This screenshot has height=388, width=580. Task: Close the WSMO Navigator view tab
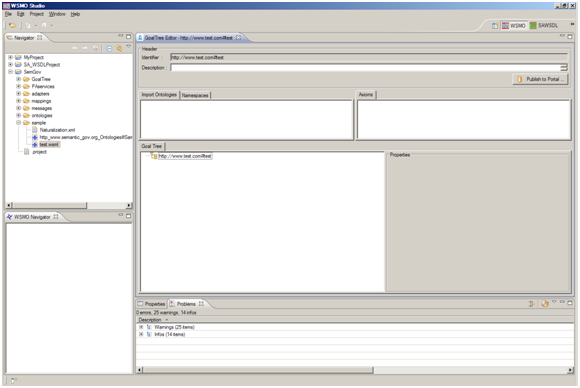[x=56, y=217]
